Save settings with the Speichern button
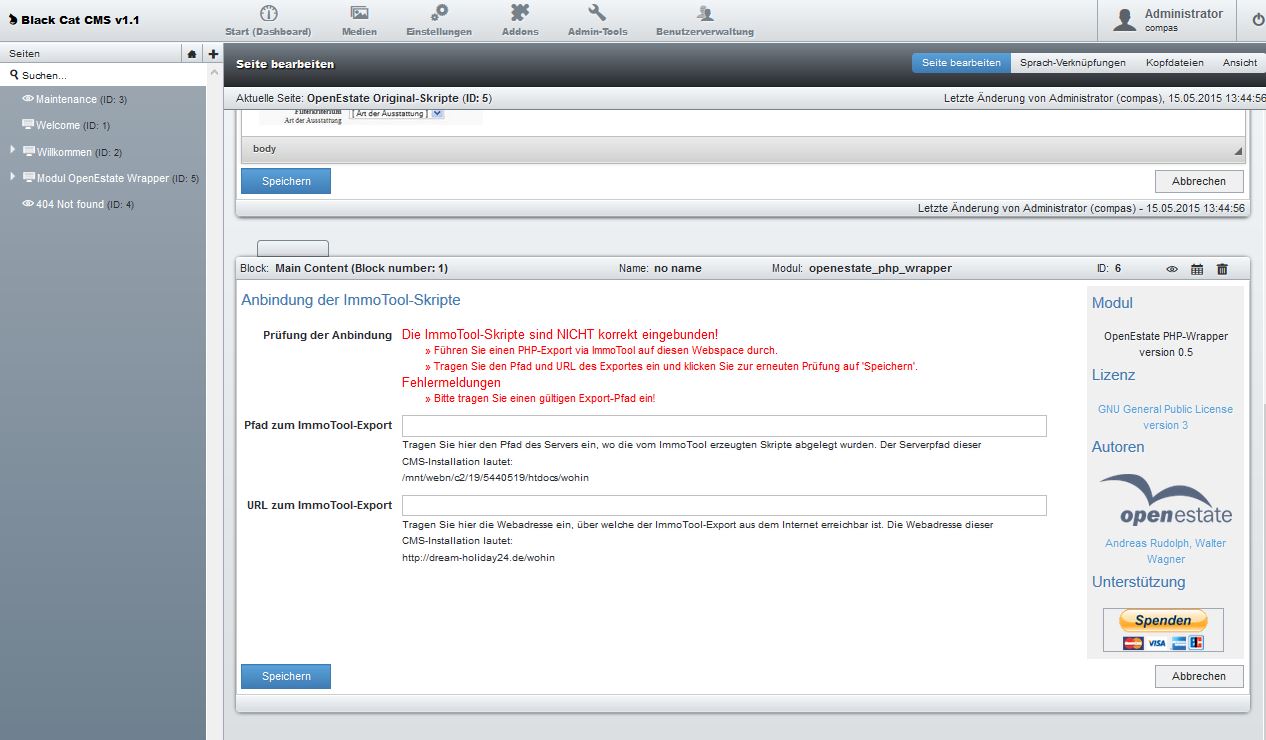 [x=285, y=676]
